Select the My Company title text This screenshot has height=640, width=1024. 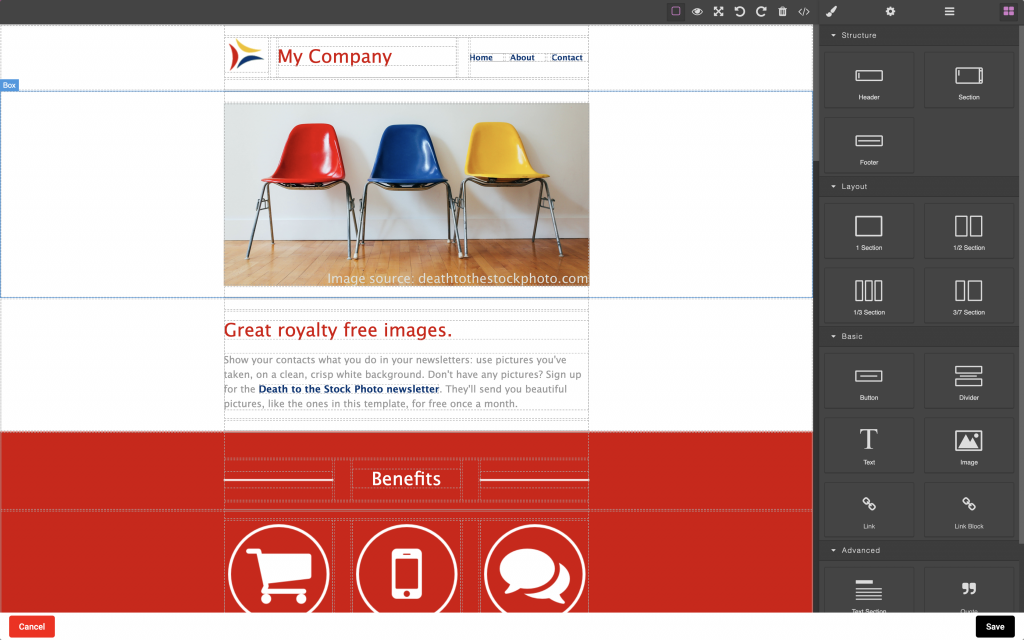pos(334,57)
